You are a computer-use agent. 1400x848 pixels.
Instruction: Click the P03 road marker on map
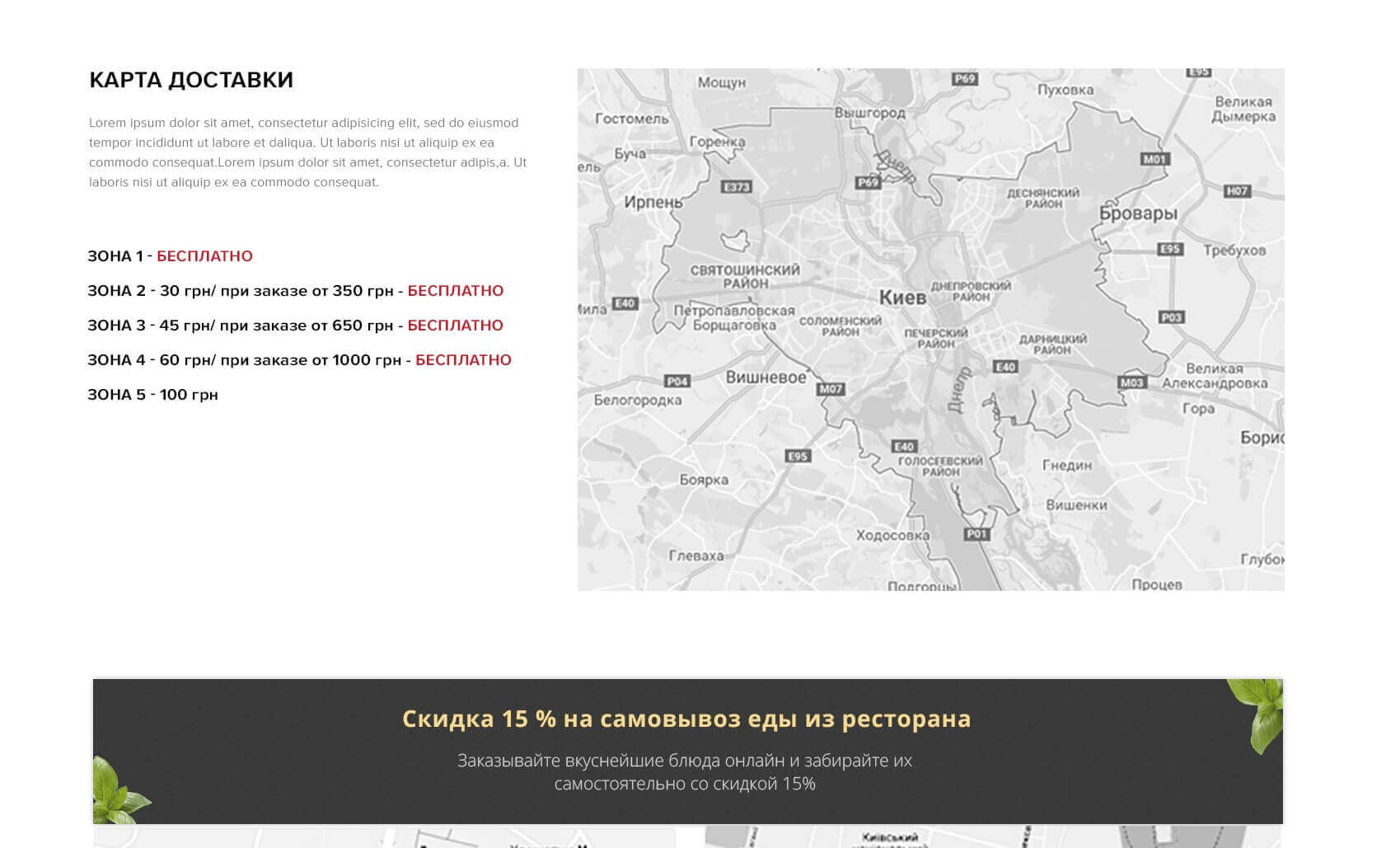click(1172, 317)
